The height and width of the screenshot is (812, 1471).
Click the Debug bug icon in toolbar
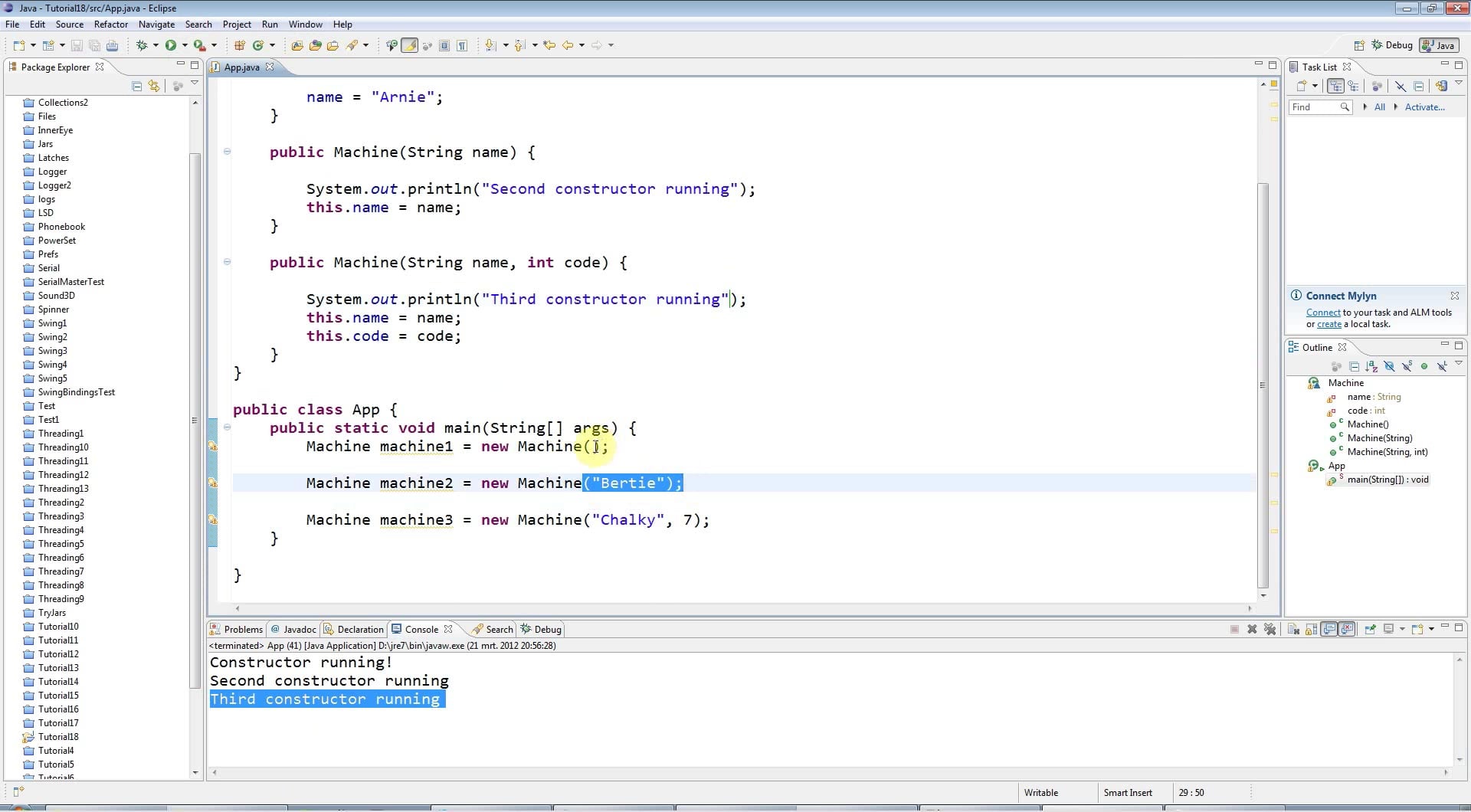click(142, 45)
